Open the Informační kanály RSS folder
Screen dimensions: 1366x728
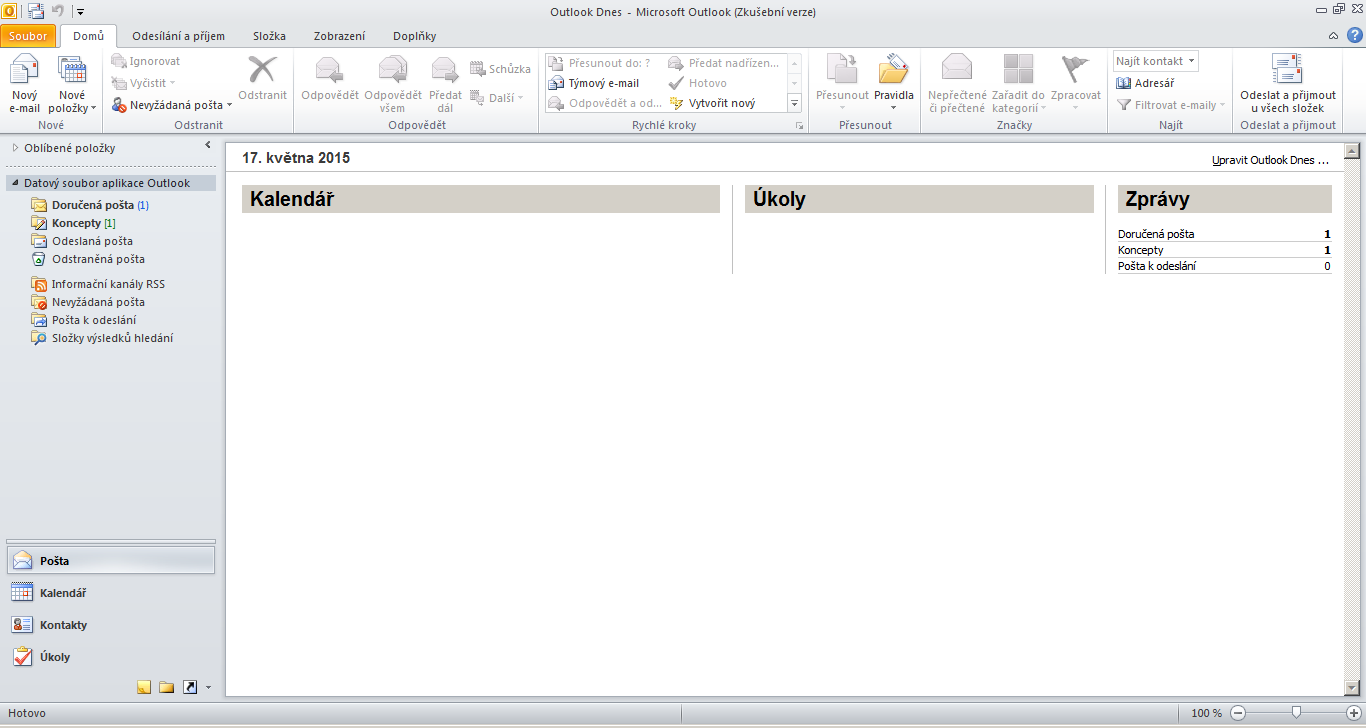point(98,284)
